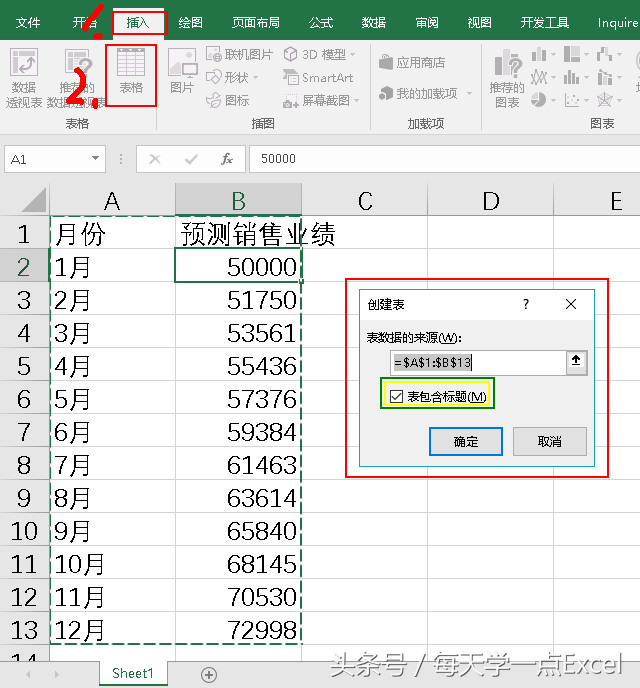Click the 取消 button in dialog

point(550,441)
